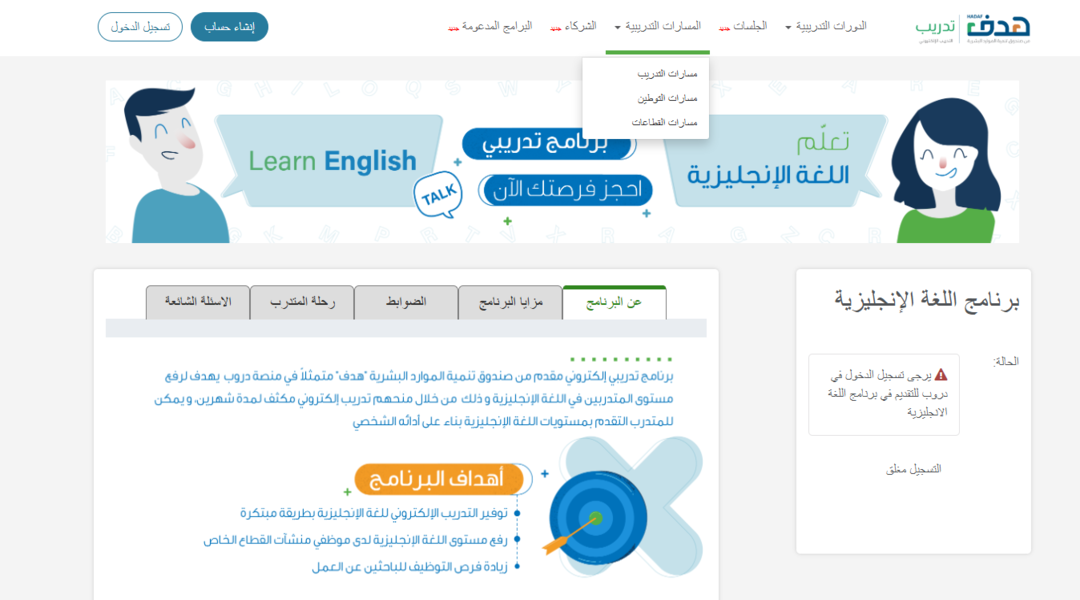The image size is (1080, 600).
Task: Click the Hadaf logo in header
Action: tap(998, 28)
